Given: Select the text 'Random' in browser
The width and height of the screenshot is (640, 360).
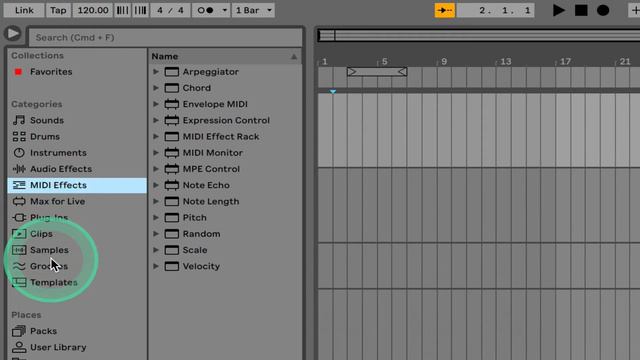Looking at the screenshot, I should [201, 234].
